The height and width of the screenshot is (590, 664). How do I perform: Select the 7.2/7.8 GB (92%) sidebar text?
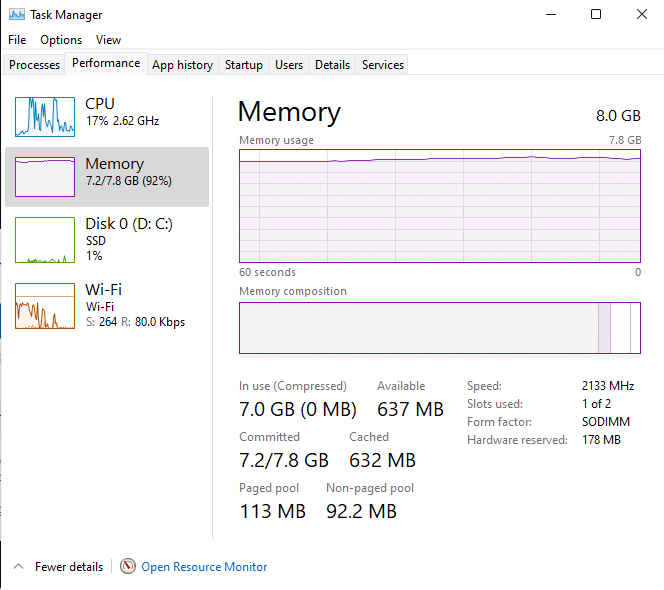(129, 181)
